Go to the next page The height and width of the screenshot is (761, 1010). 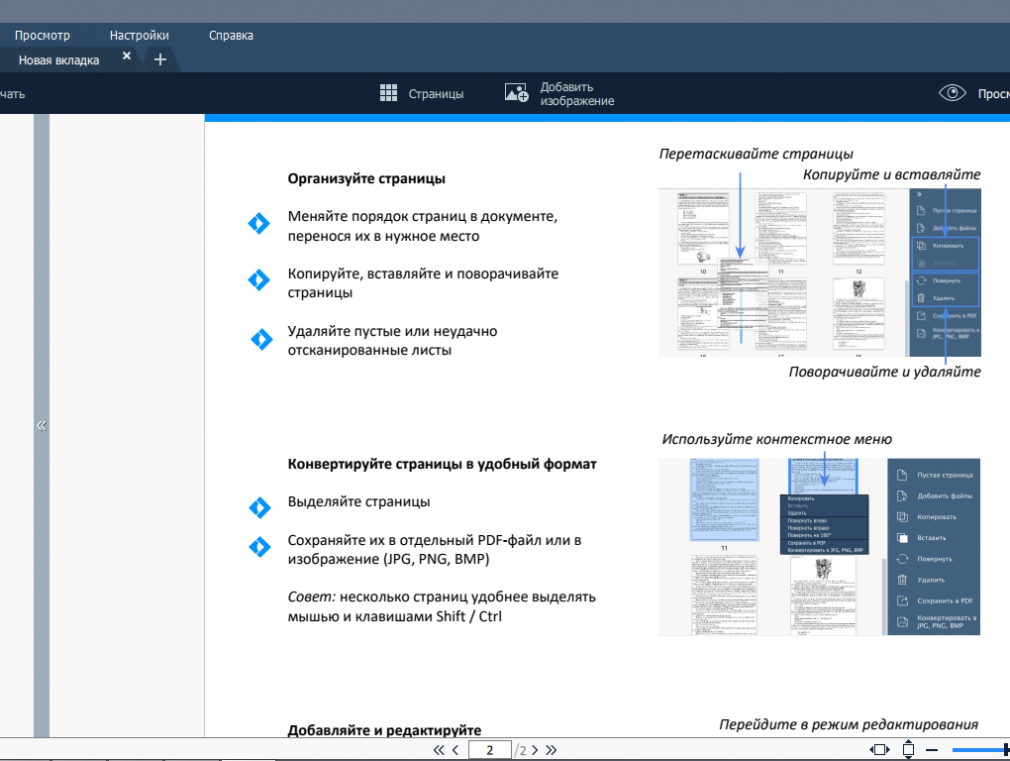535,750
